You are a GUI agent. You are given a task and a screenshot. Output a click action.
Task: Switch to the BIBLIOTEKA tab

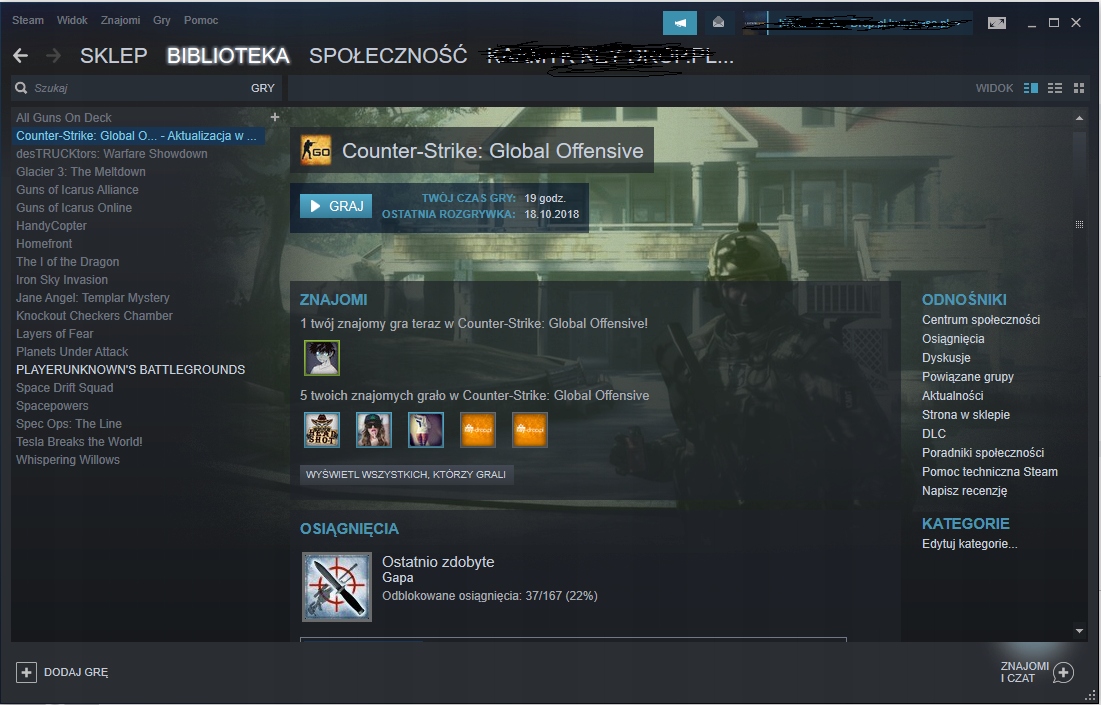(x=228, y=55)
